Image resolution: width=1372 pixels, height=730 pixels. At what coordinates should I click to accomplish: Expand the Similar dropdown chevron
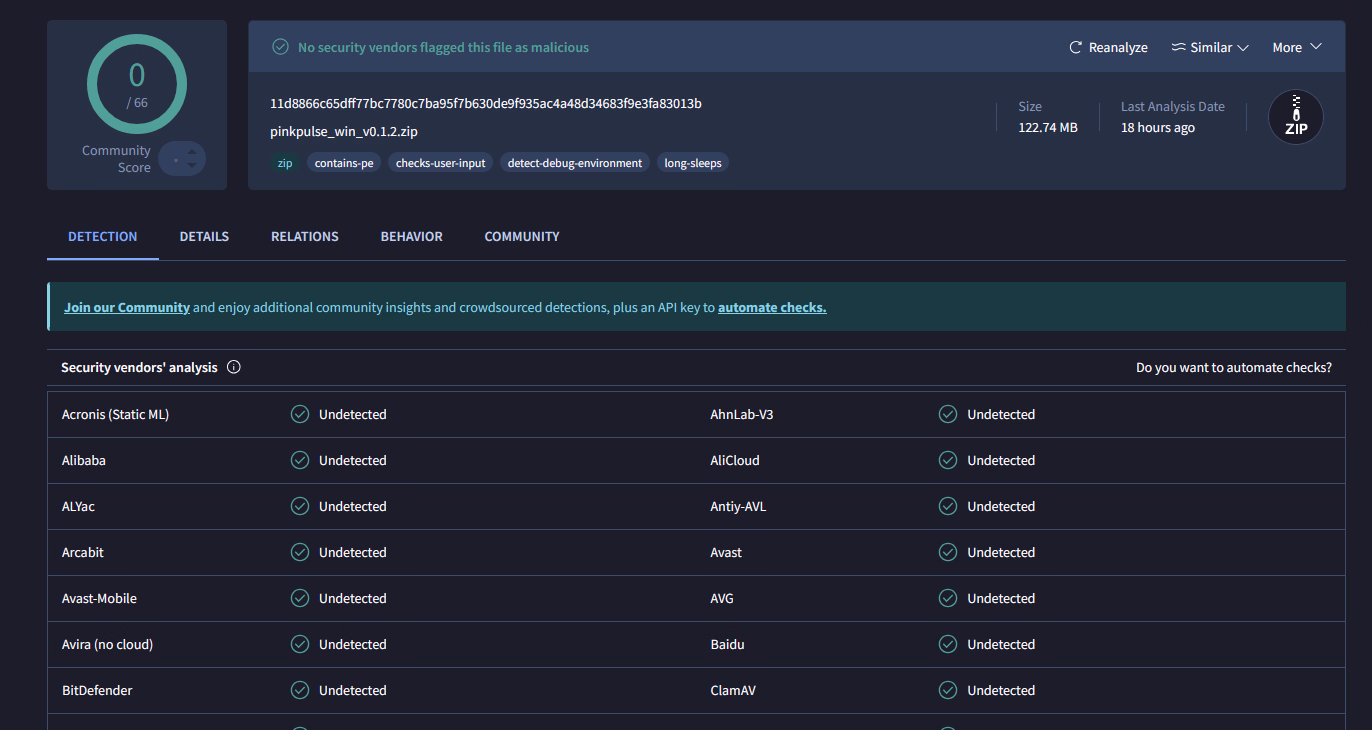(x=1243, y=47)
